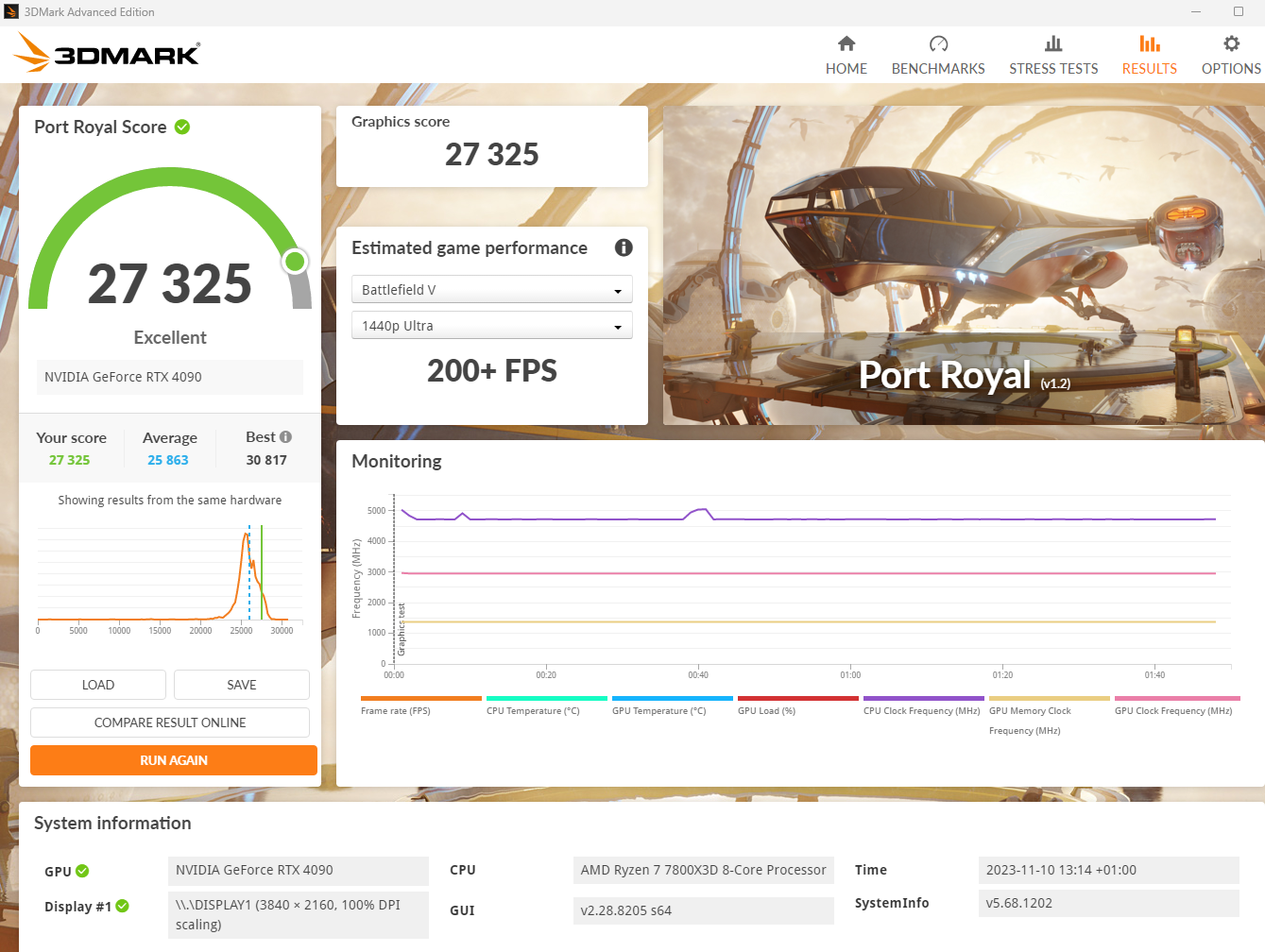Toggle Frame rate (FPS) legend
This screenshot has height=952, width=1265.
coord(420,705)
